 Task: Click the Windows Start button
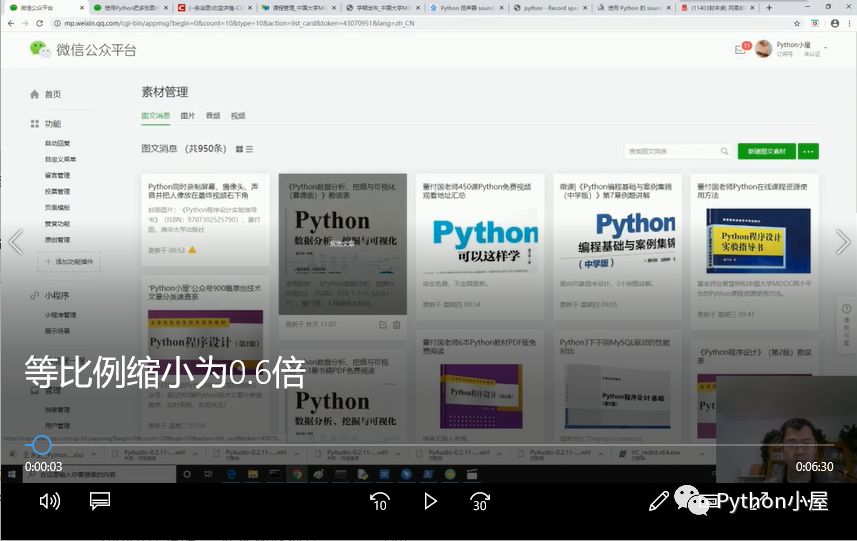(11, 474)
